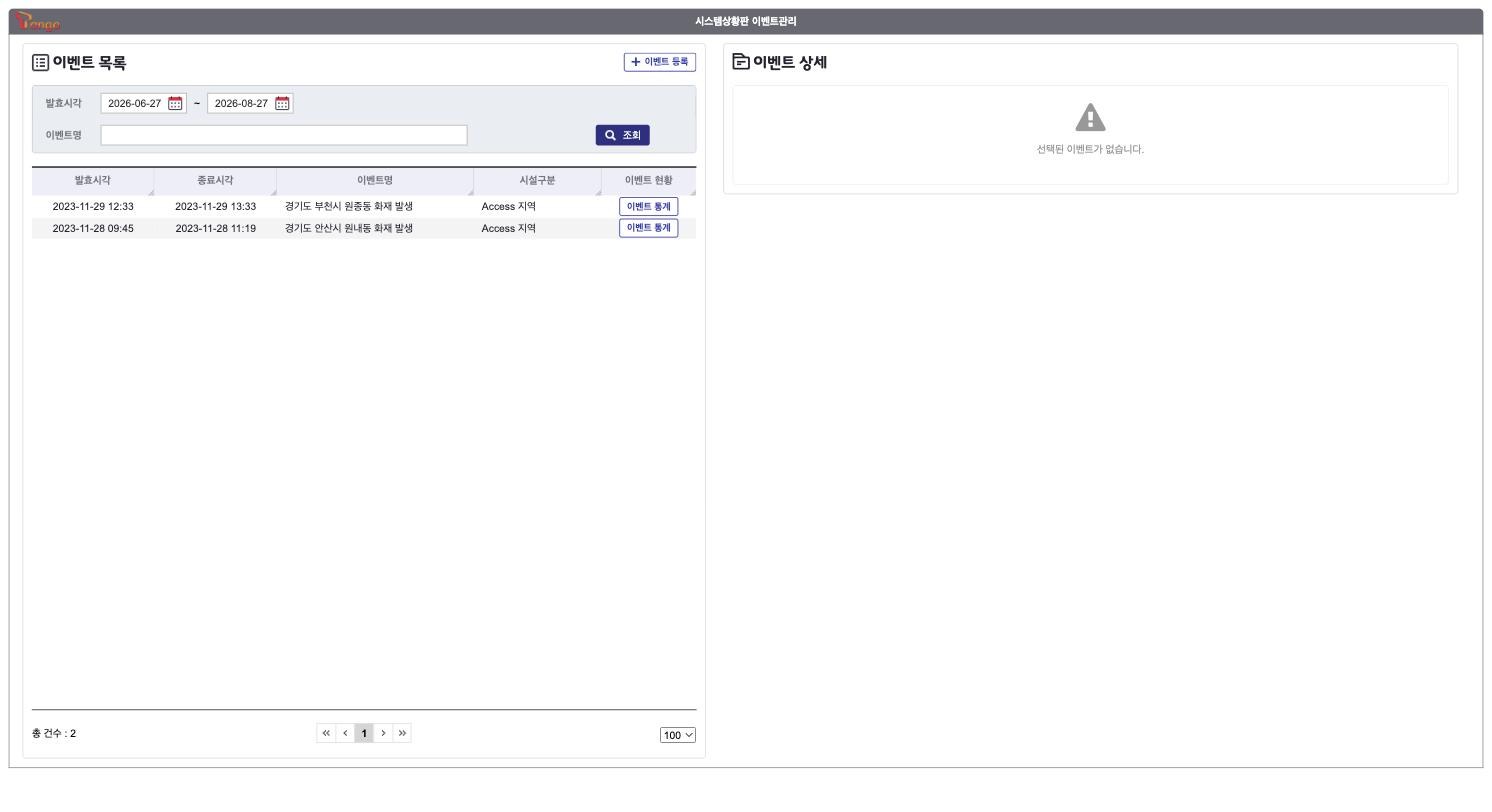The image size is (1492, 812).
Task: Click the 총 건수 : 2 count text
Action: point(54,733)
